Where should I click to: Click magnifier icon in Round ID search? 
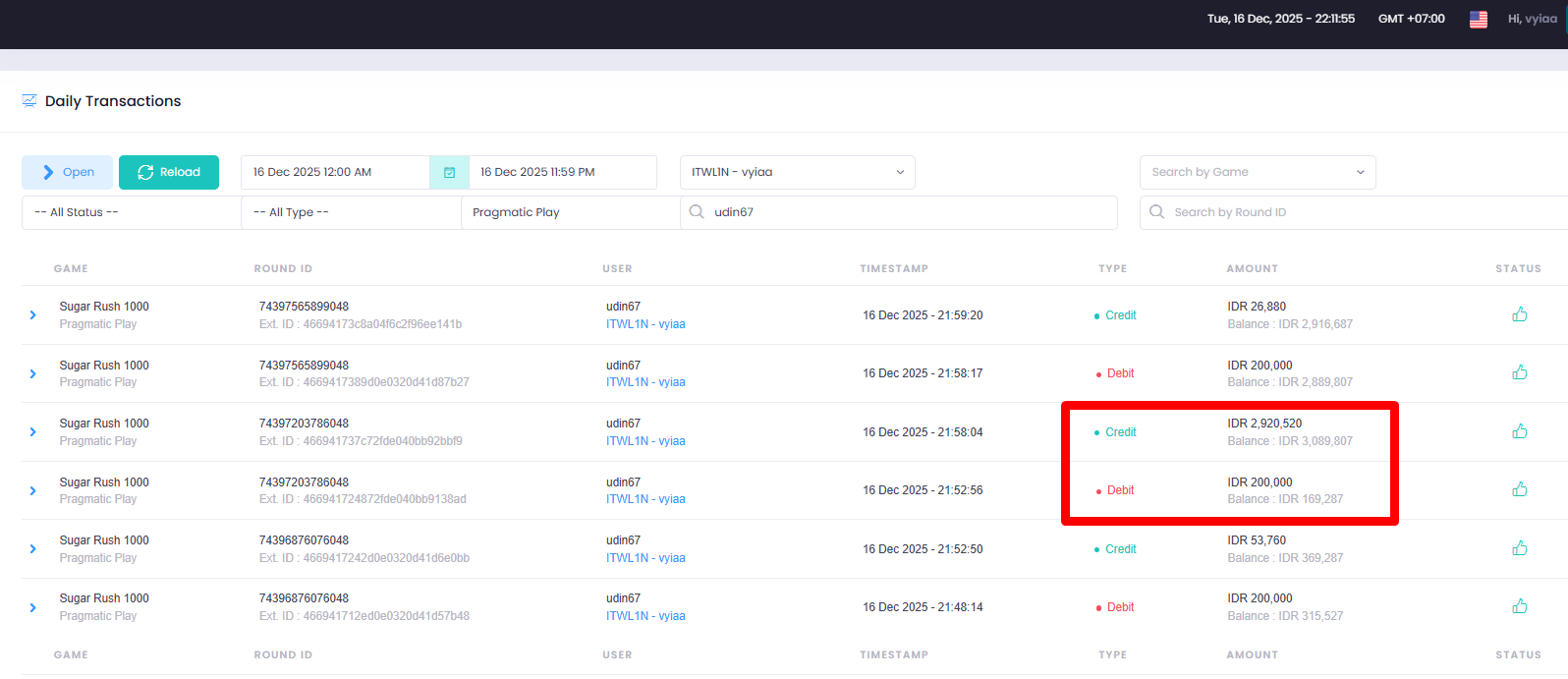pyautogui.click(x=1156, y=211)
